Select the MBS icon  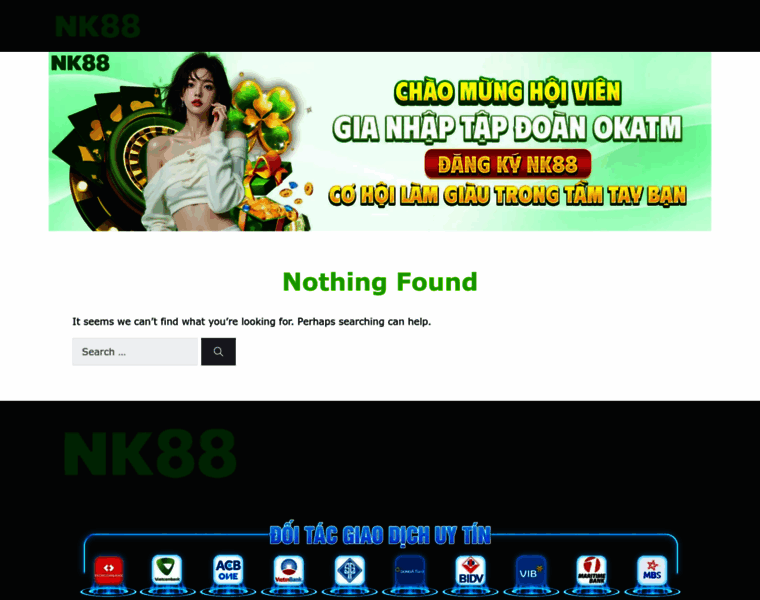[x=652, y=570]
